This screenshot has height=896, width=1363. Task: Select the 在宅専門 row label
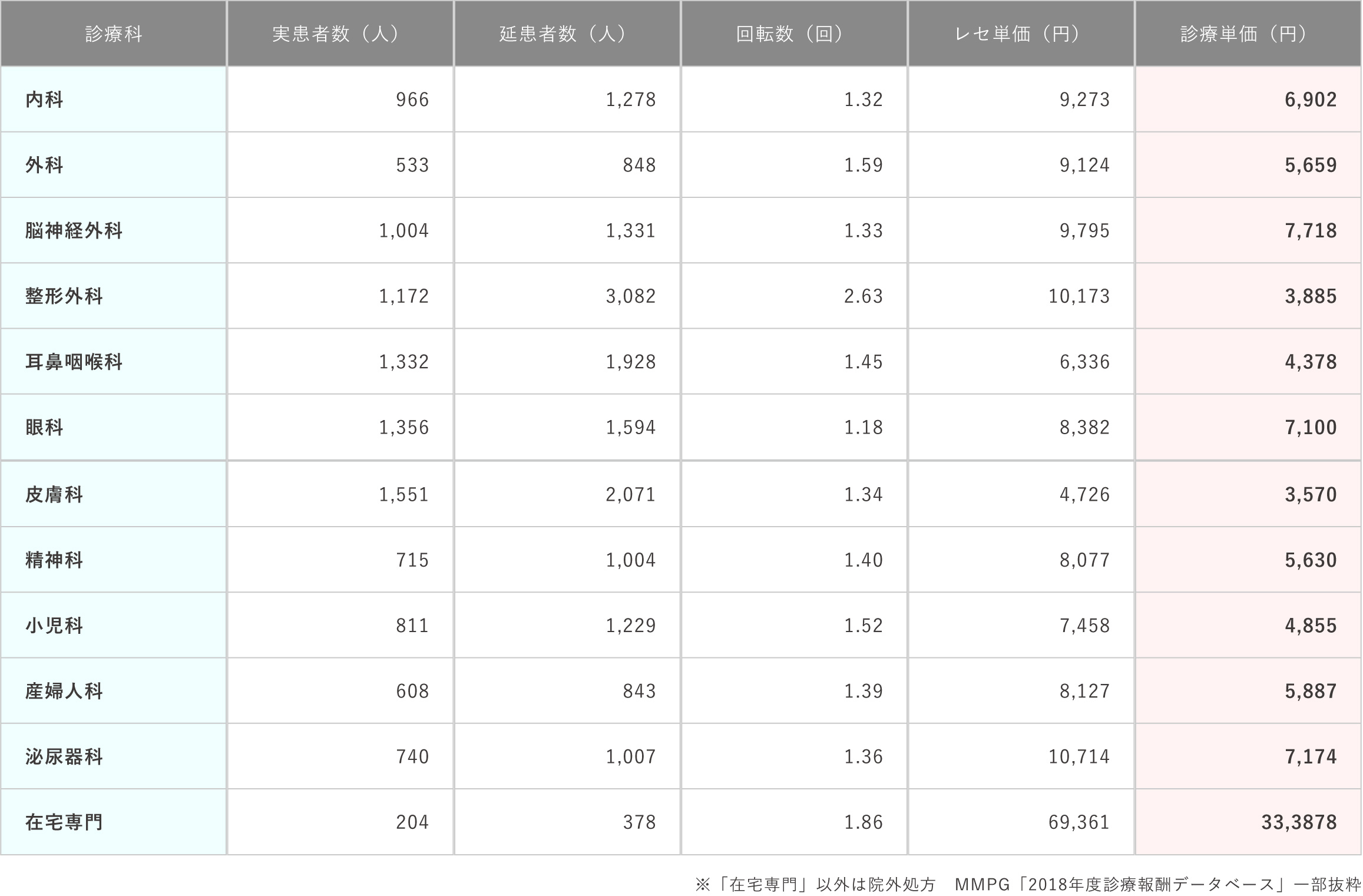[x=64, y=822]
